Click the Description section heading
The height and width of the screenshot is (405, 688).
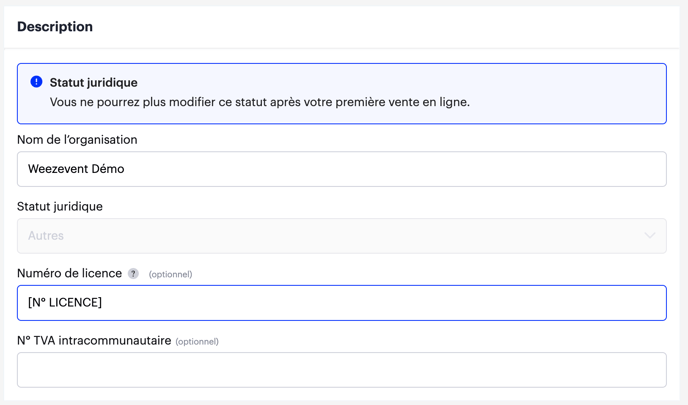tap(55, 27)
